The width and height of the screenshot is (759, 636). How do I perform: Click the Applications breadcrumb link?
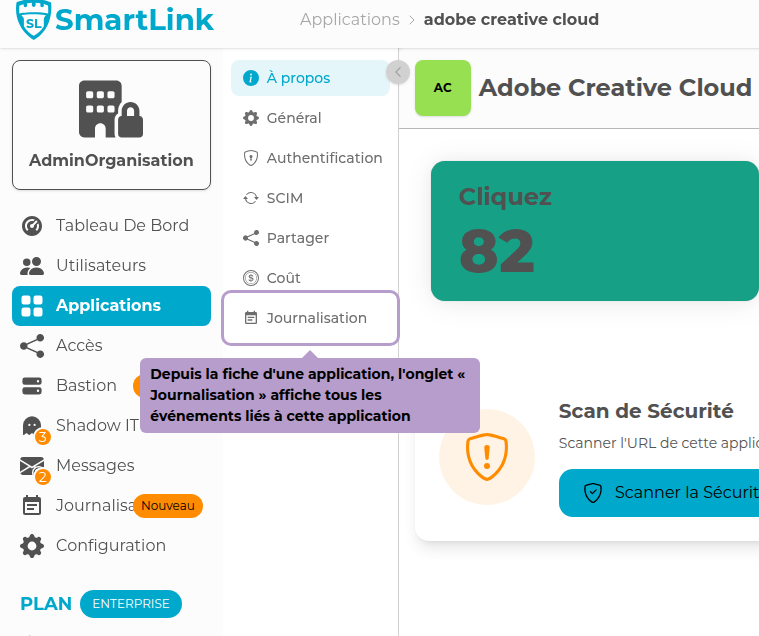(x=349, y=19)
